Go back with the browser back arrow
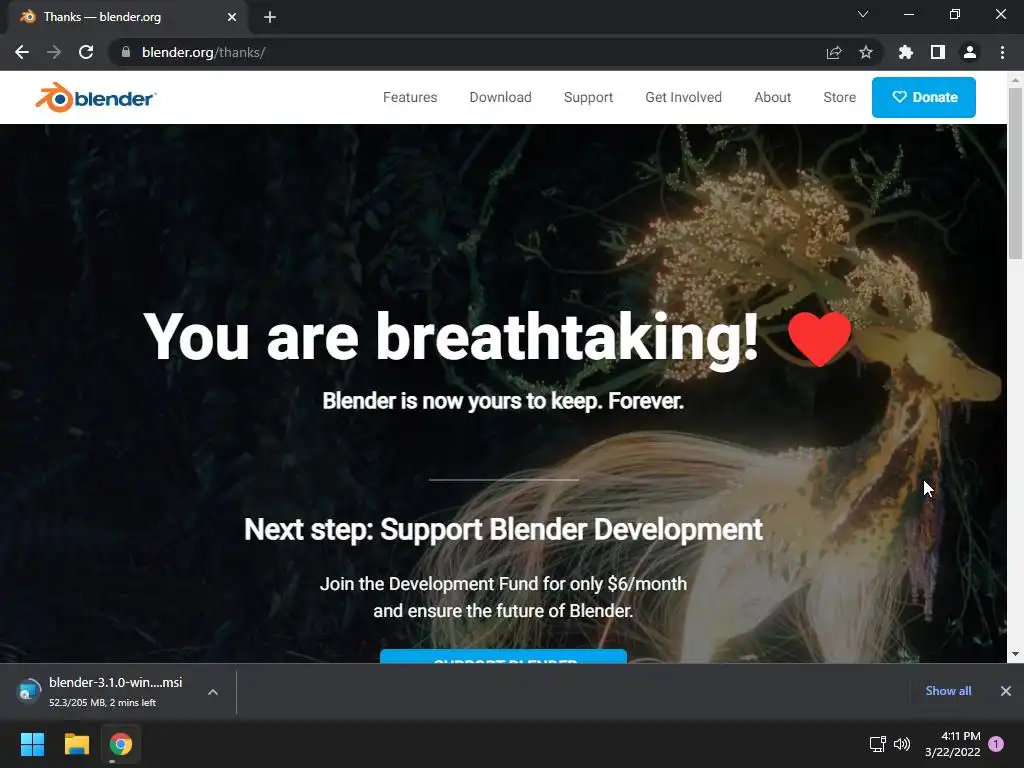The width and height of the screenshot is (1024, 768). (x=22, y=52)
